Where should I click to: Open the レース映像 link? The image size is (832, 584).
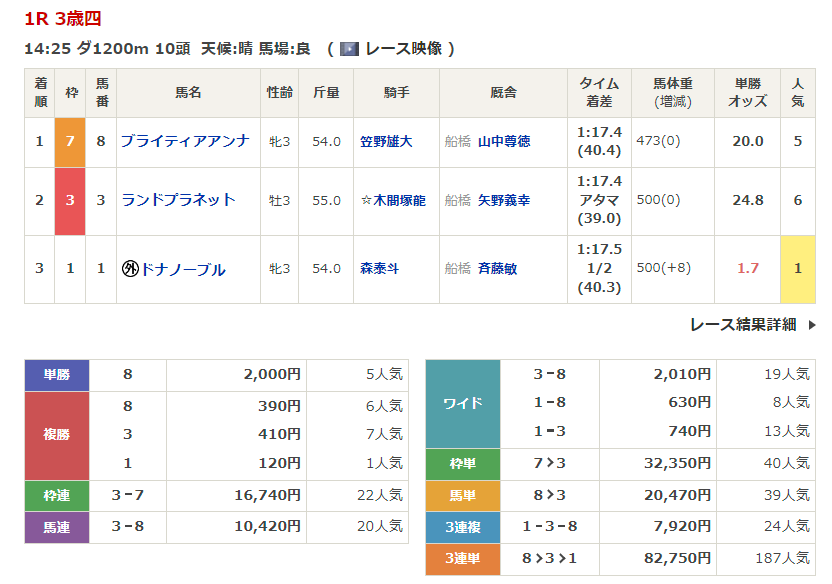(x=403, y=48)
